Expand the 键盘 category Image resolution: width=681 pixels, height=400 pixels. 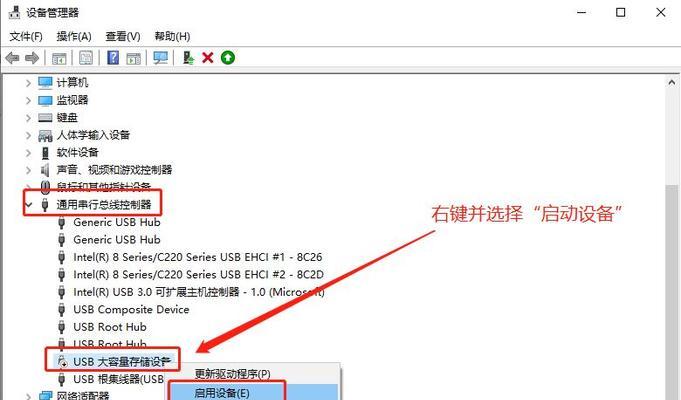(28, 118)
